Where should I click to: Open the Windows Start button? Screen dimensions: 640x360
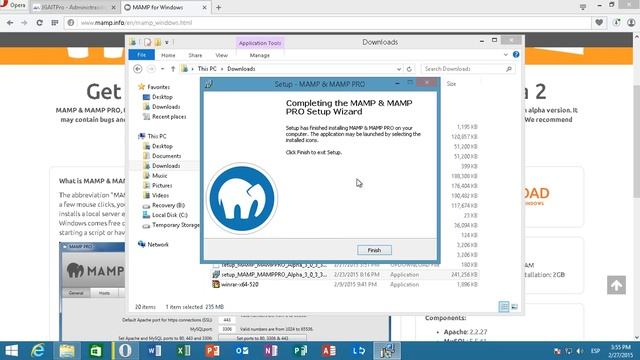(11, 351)
